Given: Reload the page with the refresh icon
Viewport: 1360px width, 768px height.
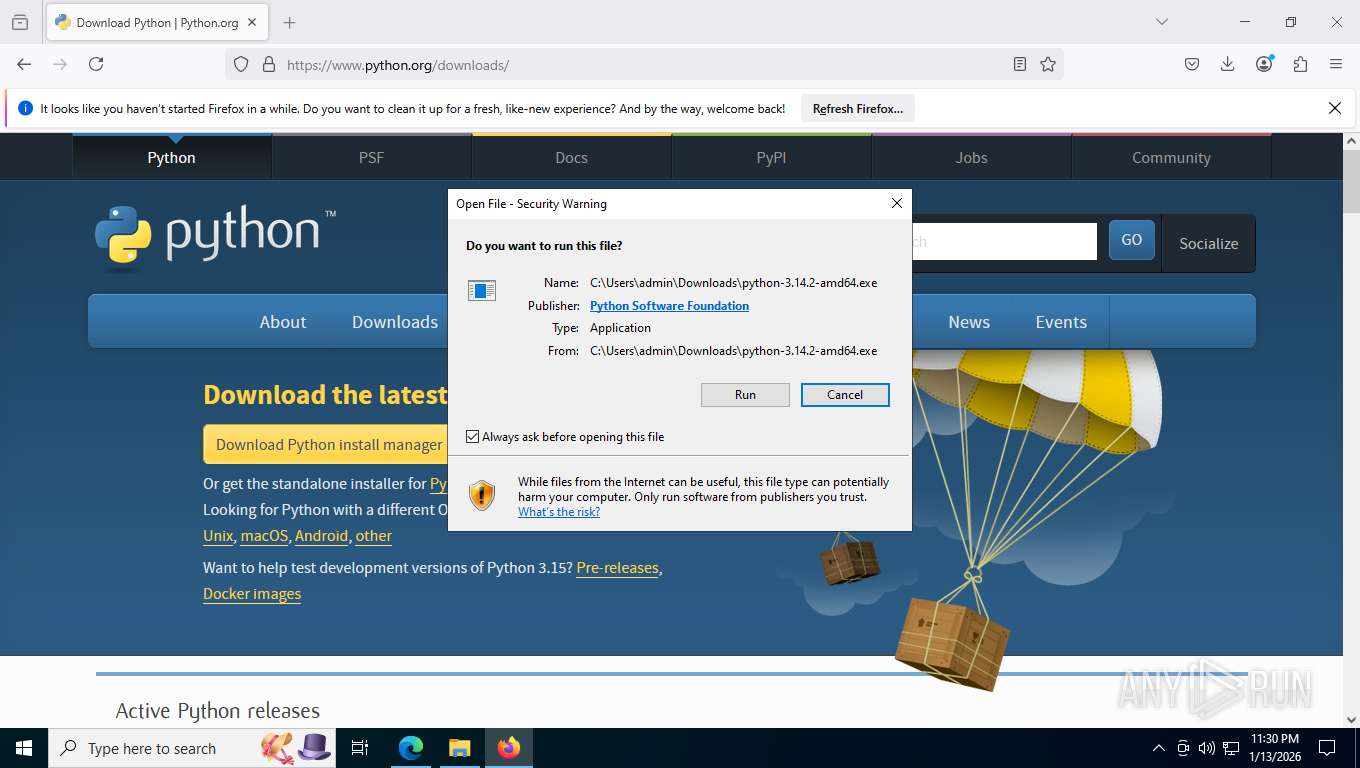Looking at the screenshot, I should 96,64.
